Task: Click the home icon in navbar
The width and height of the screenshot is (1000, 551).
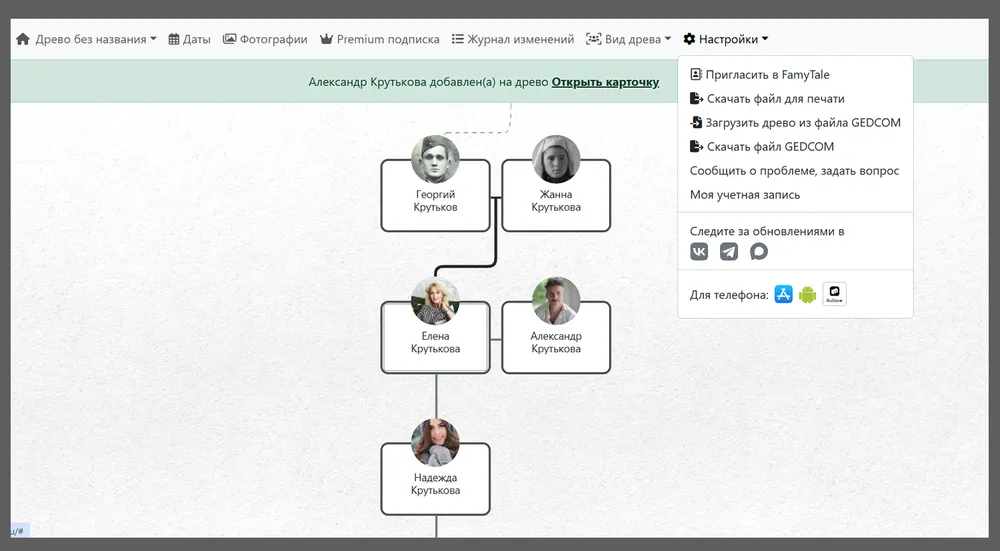Action: pos(23,39)
